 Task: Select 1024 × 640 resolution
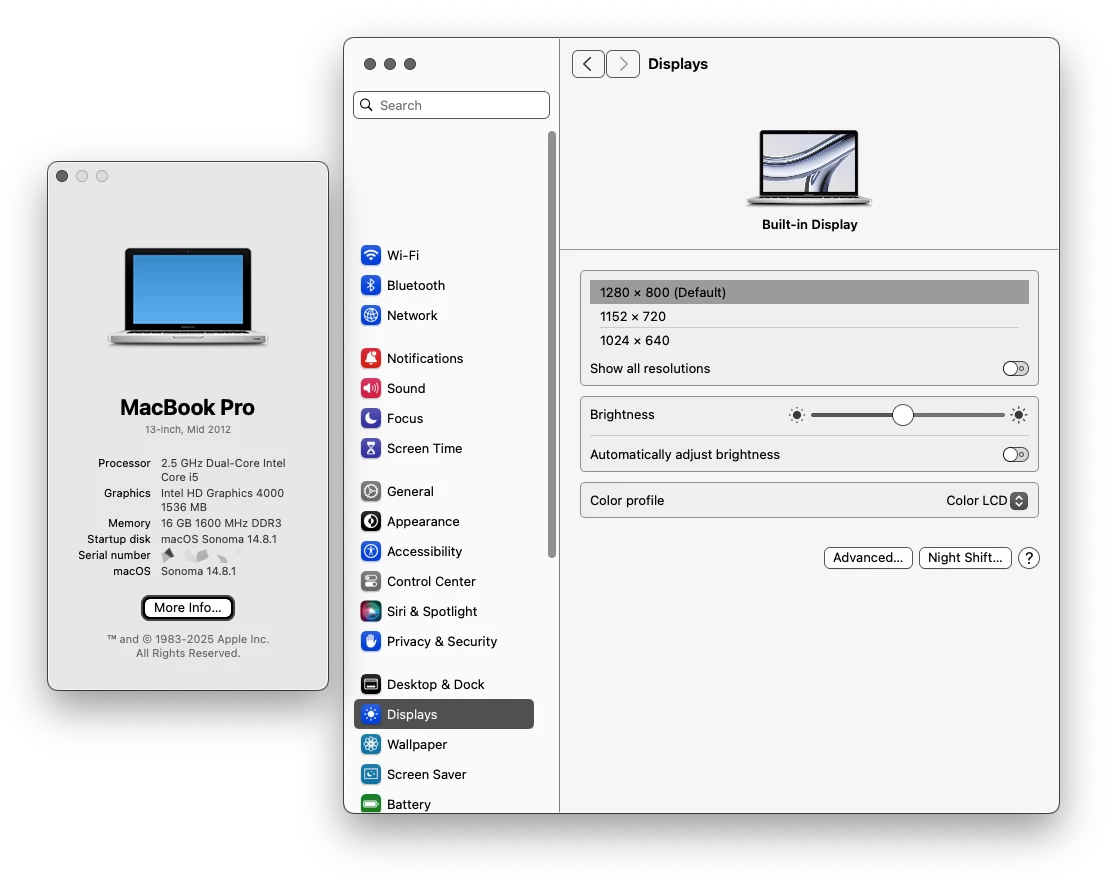tap(809, 340)
